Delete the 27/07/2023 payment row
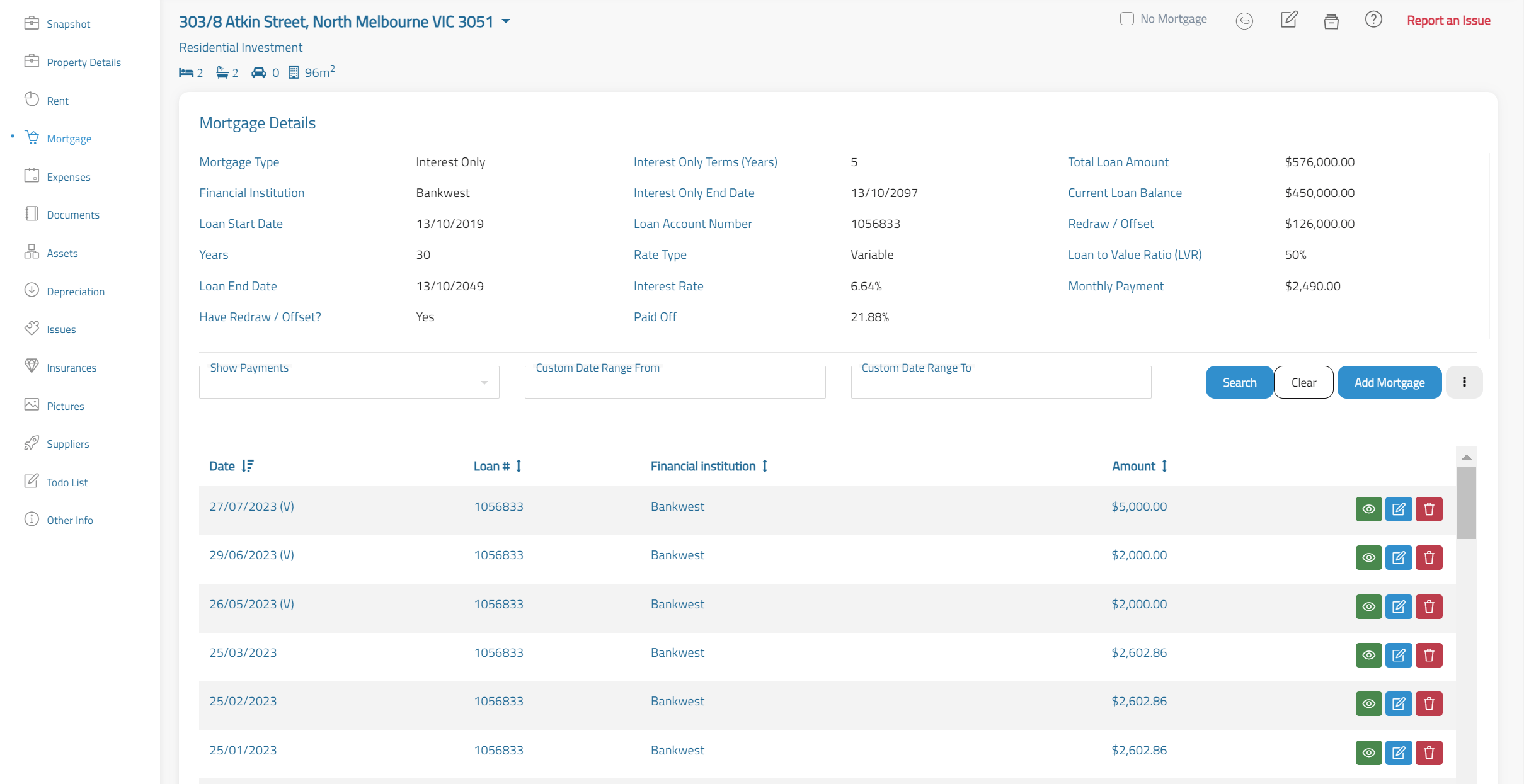Screen dimensions: 1524x784 point(1429,509)
